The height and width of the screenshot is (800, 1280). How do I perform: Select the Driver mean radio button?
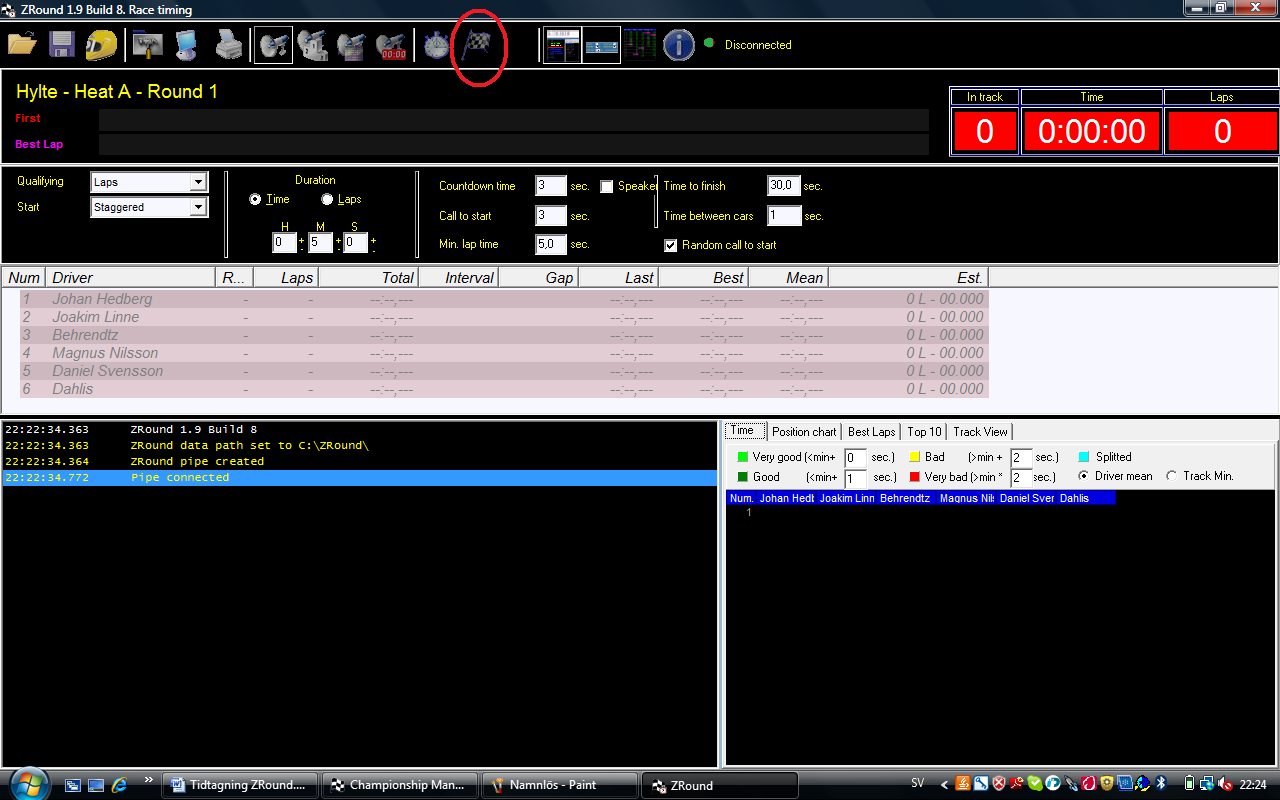(1084, 476)
